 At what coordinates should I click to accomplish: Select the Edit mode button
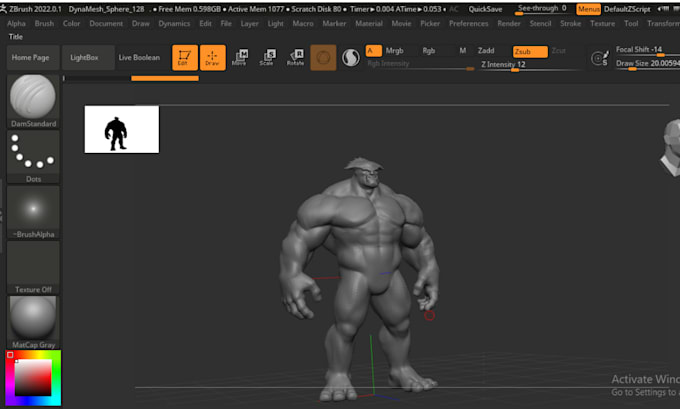click(185, 57)
